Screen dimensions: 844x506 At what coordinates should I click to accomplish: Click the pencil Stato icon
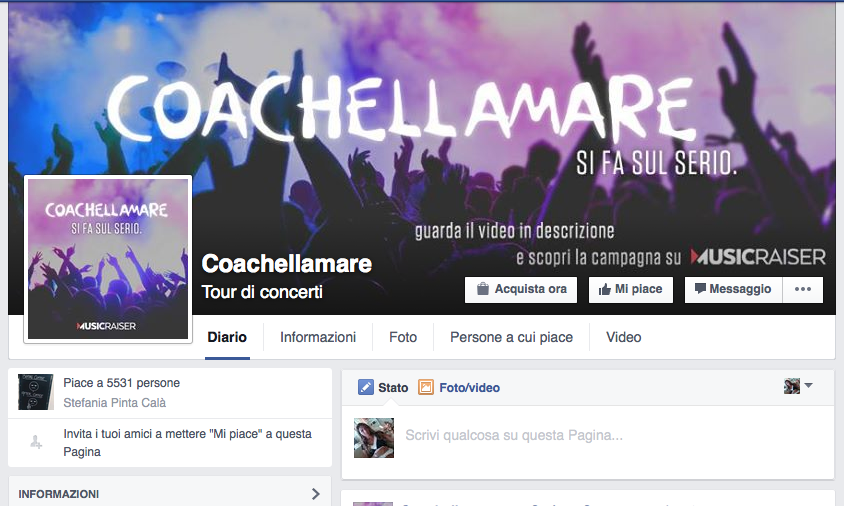(365, 387)
